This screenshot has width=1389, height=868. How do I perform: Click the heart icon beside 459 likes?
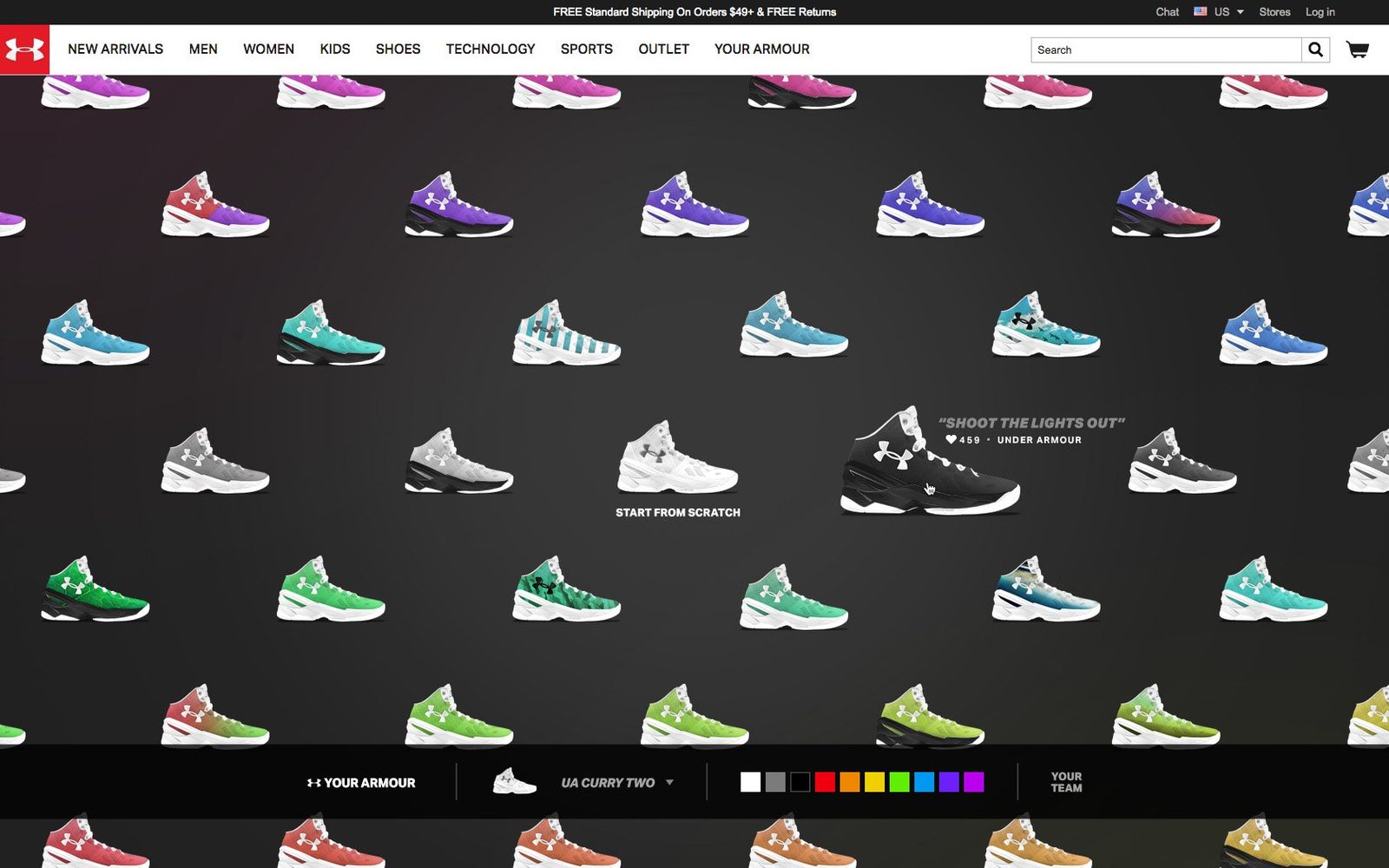(x=951, y=440)
